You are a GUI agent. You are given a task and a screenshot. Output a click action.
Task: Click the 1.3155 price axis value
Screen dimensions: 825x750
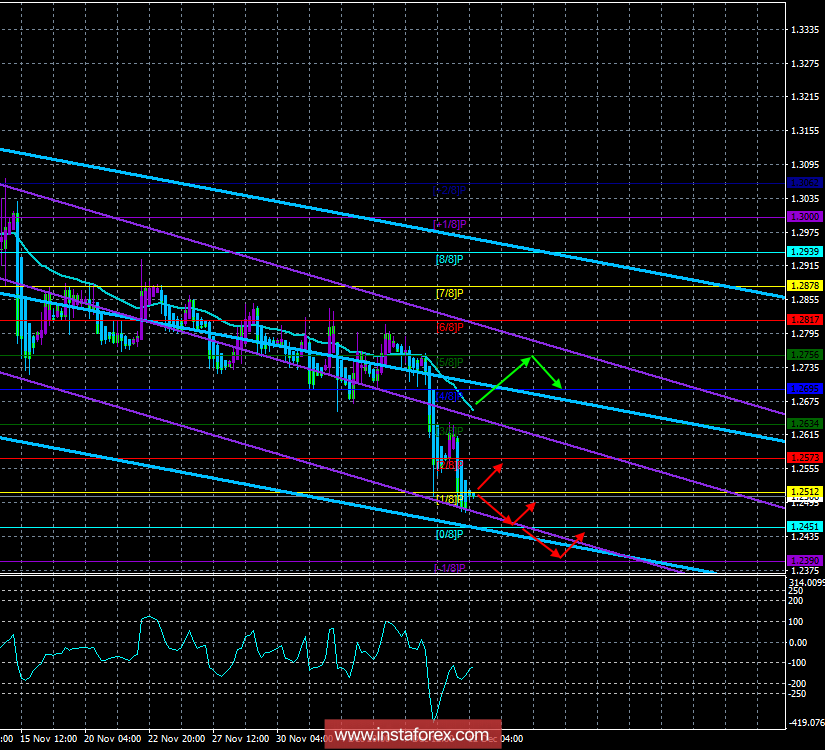805,131
